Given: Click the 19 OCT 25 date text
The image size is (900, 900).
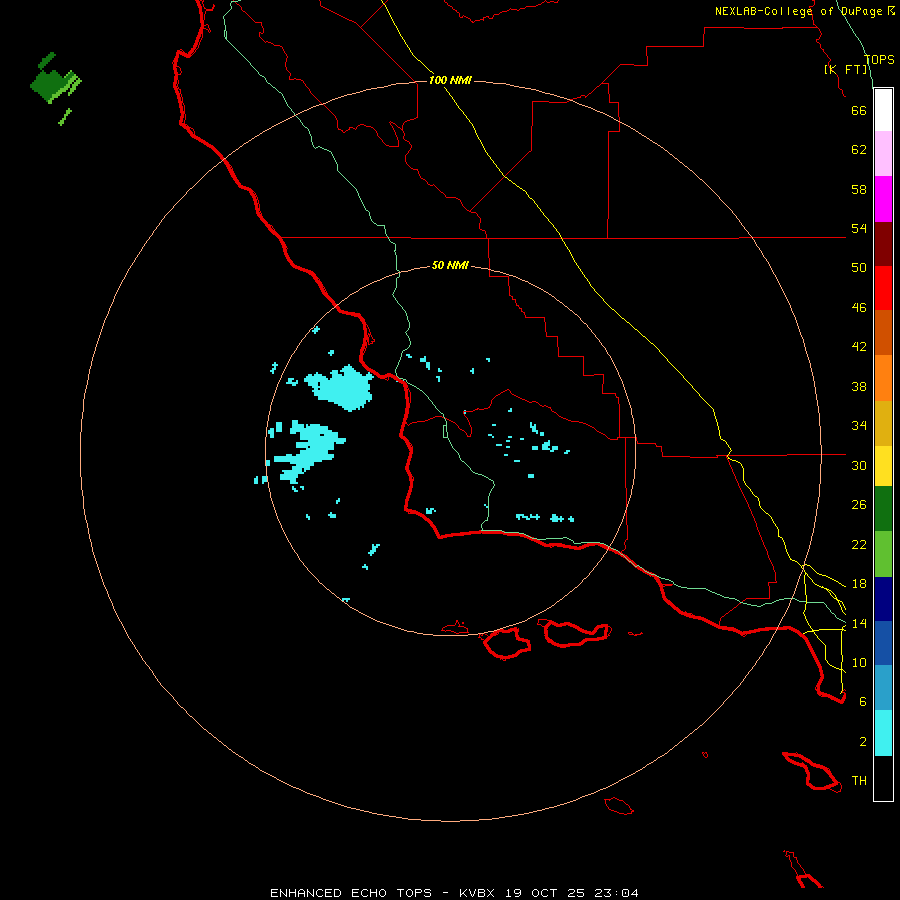Looking at the screenshot, I should (545, 893).
